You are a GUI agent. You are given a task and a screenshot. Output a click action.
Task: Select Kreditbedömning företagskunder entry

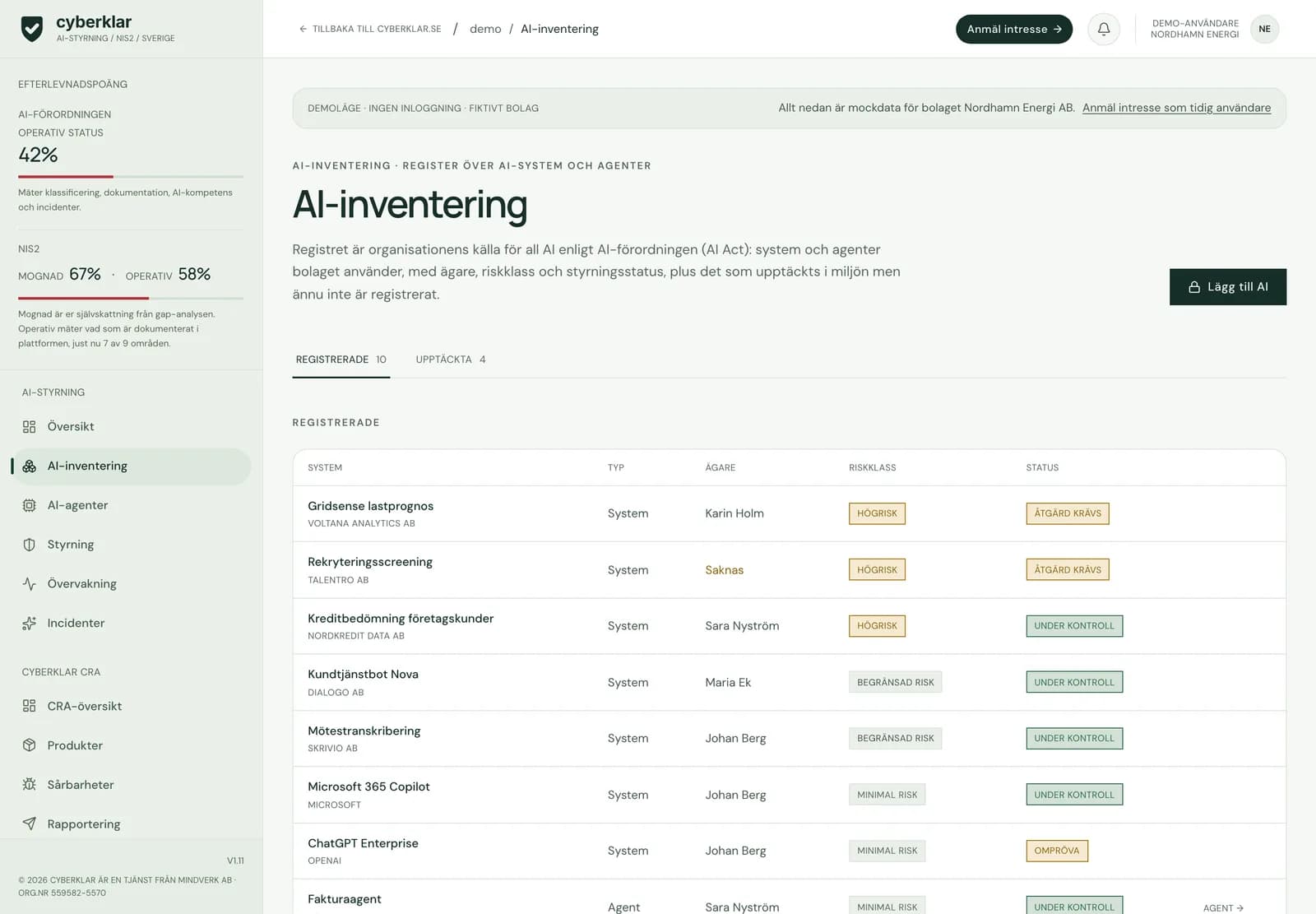click(x=789, y=626)
